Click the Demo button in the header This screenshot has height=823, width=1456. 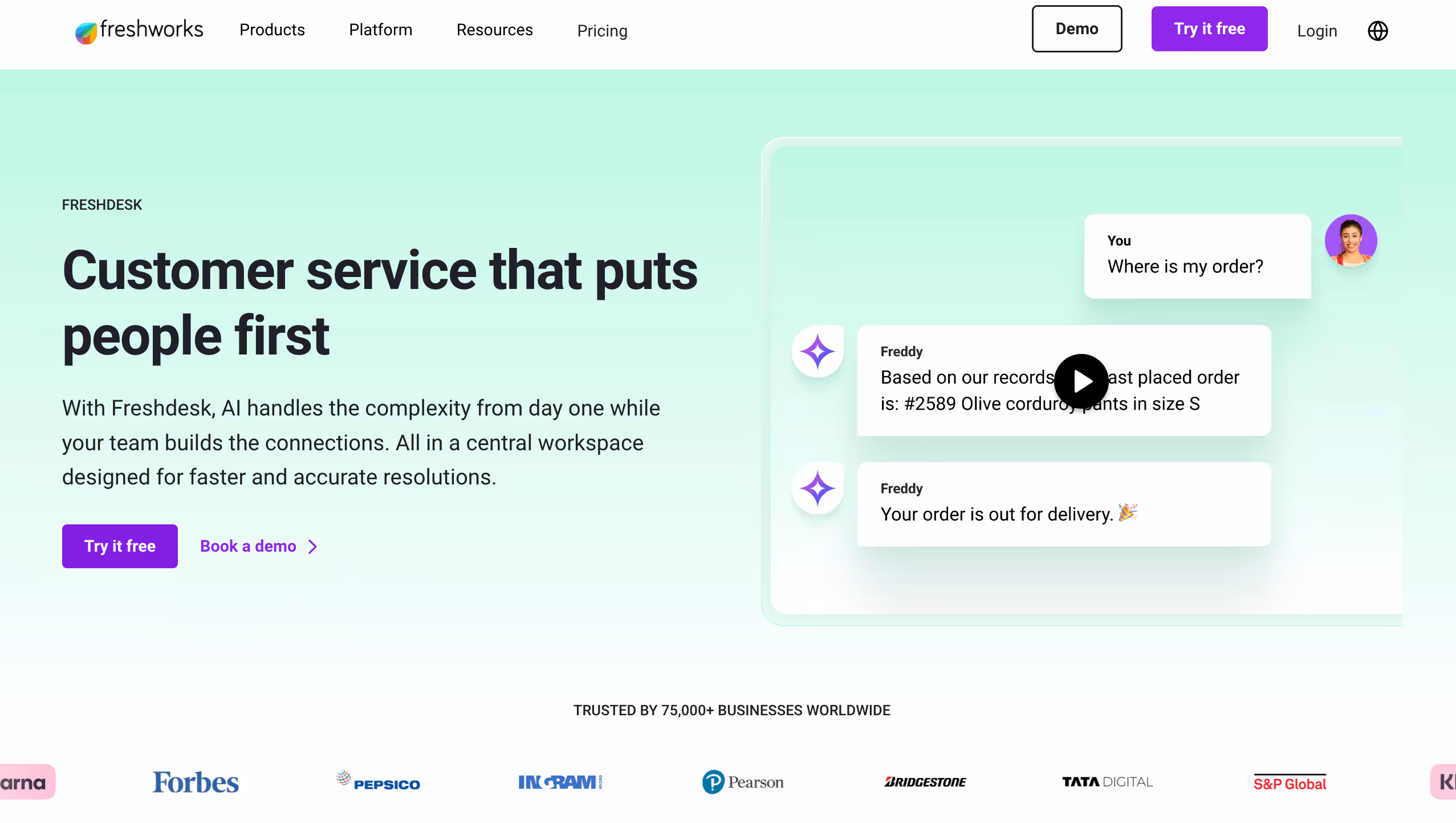[x=1077, y=28]
